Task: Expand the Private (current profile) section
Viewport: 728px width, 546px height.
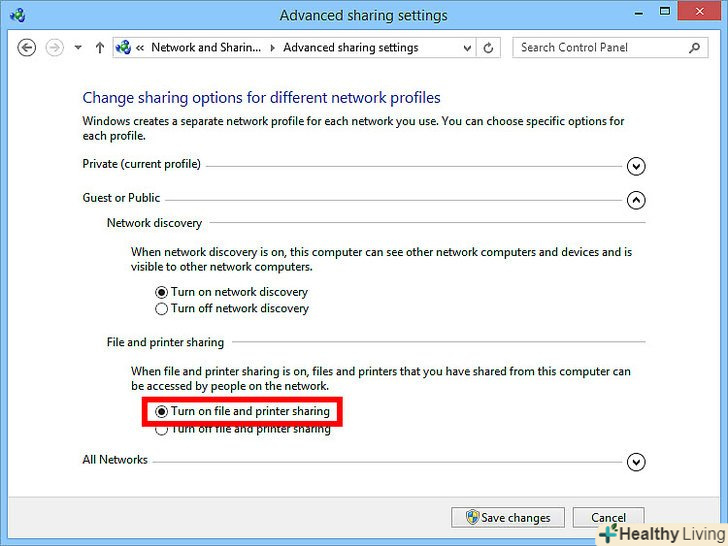Action: click(x=636, y=166)
